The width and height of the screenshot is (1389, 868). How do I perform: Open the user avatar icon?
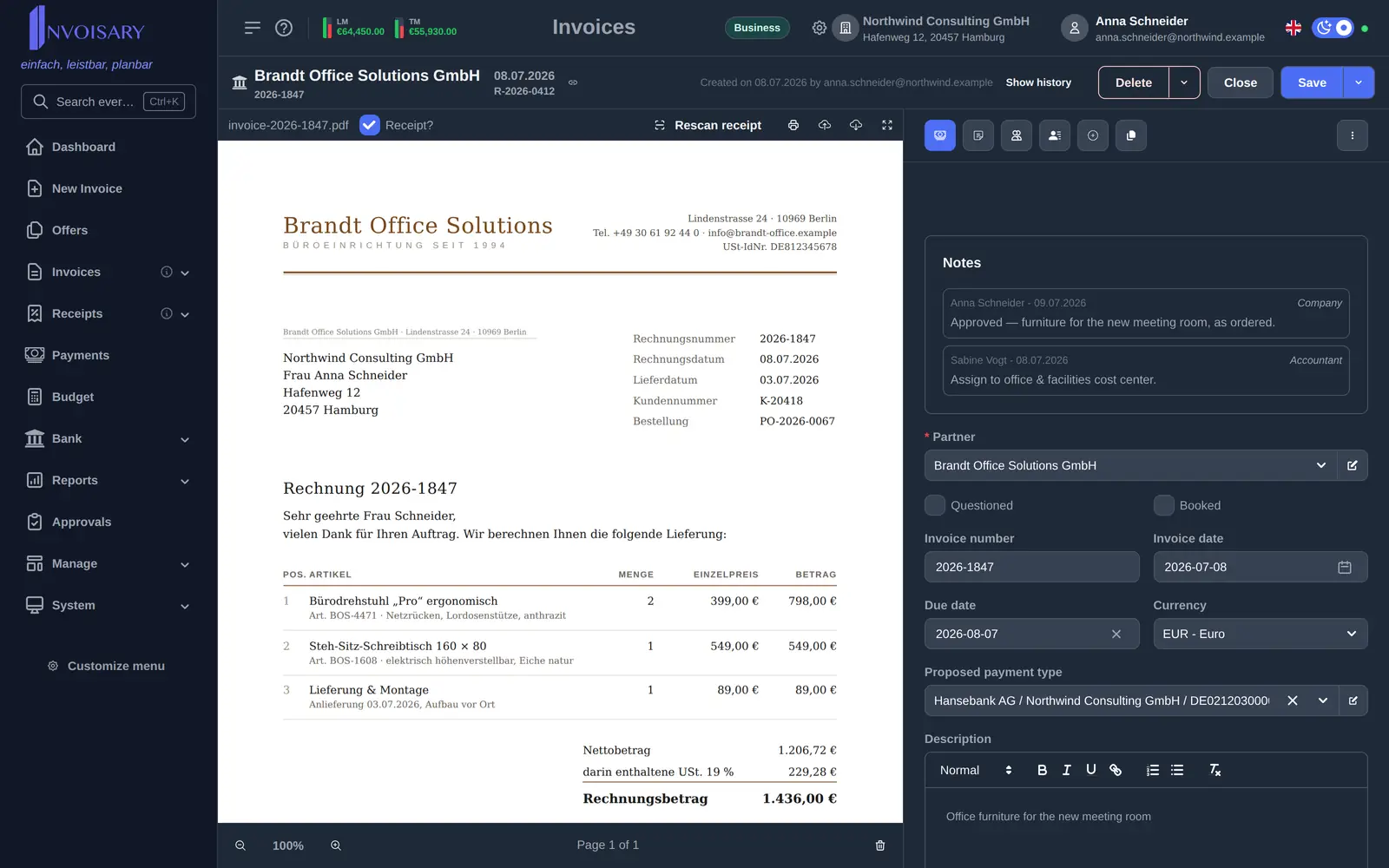tap(1075, 28)
